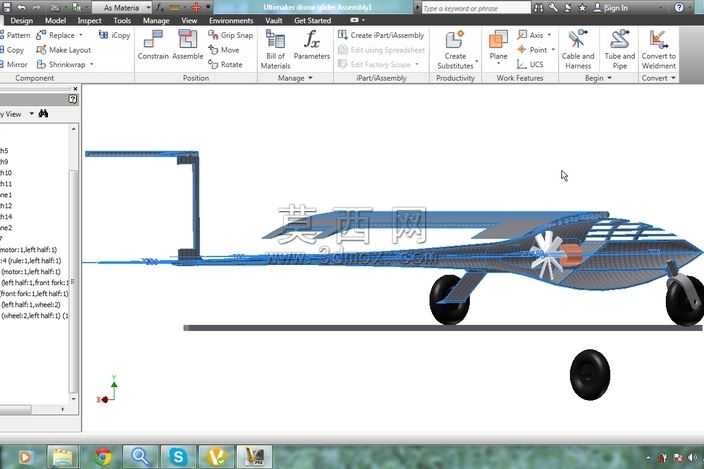This screenshot has width=704, height=469.
Task: Click the Pattern component tool
Action: coord(15,35)
